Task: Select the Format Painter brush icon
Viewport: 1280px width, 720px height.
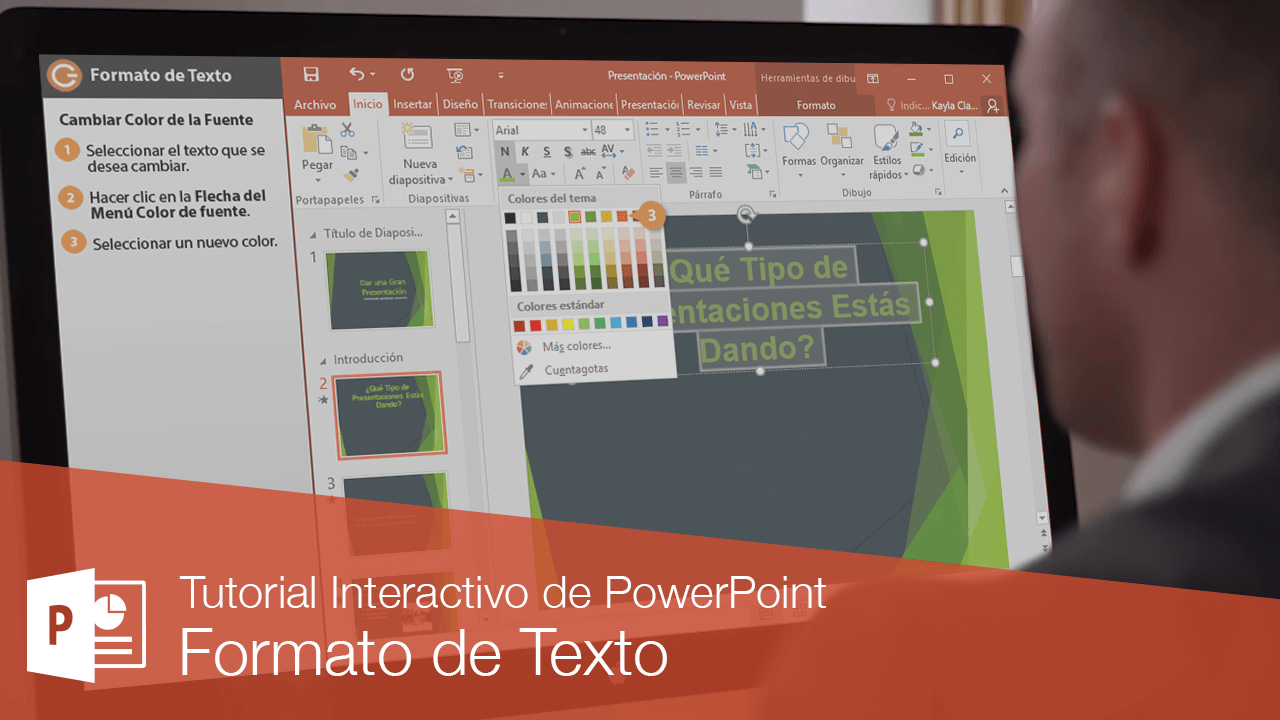Action: (350, 175)
